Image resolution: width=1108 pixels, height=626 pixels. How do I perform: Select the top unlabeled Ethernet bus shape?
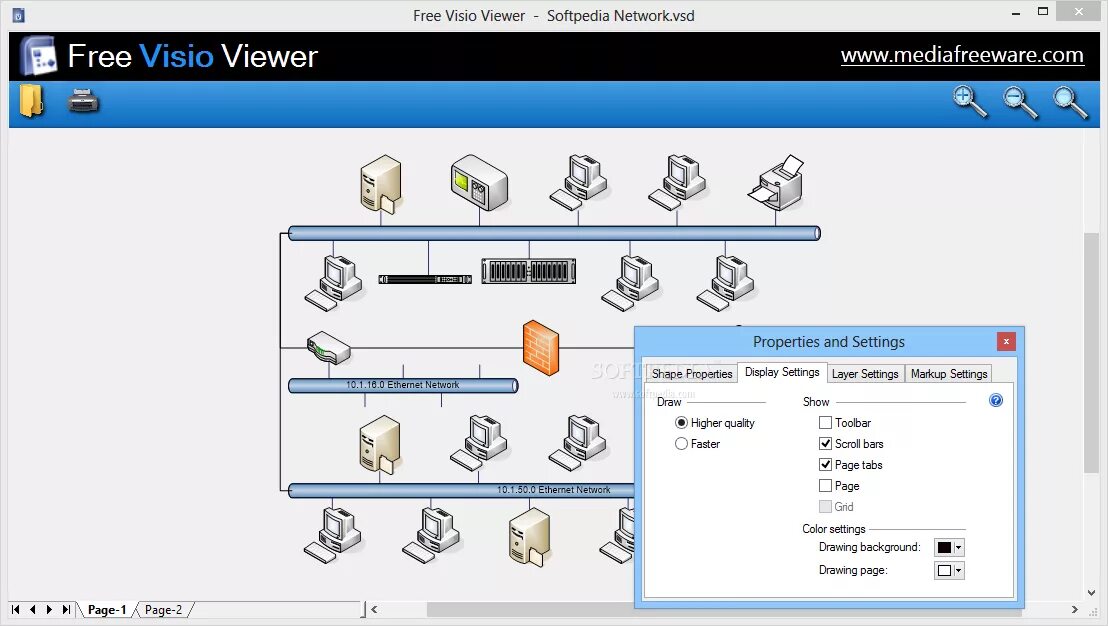pos(554,233)
